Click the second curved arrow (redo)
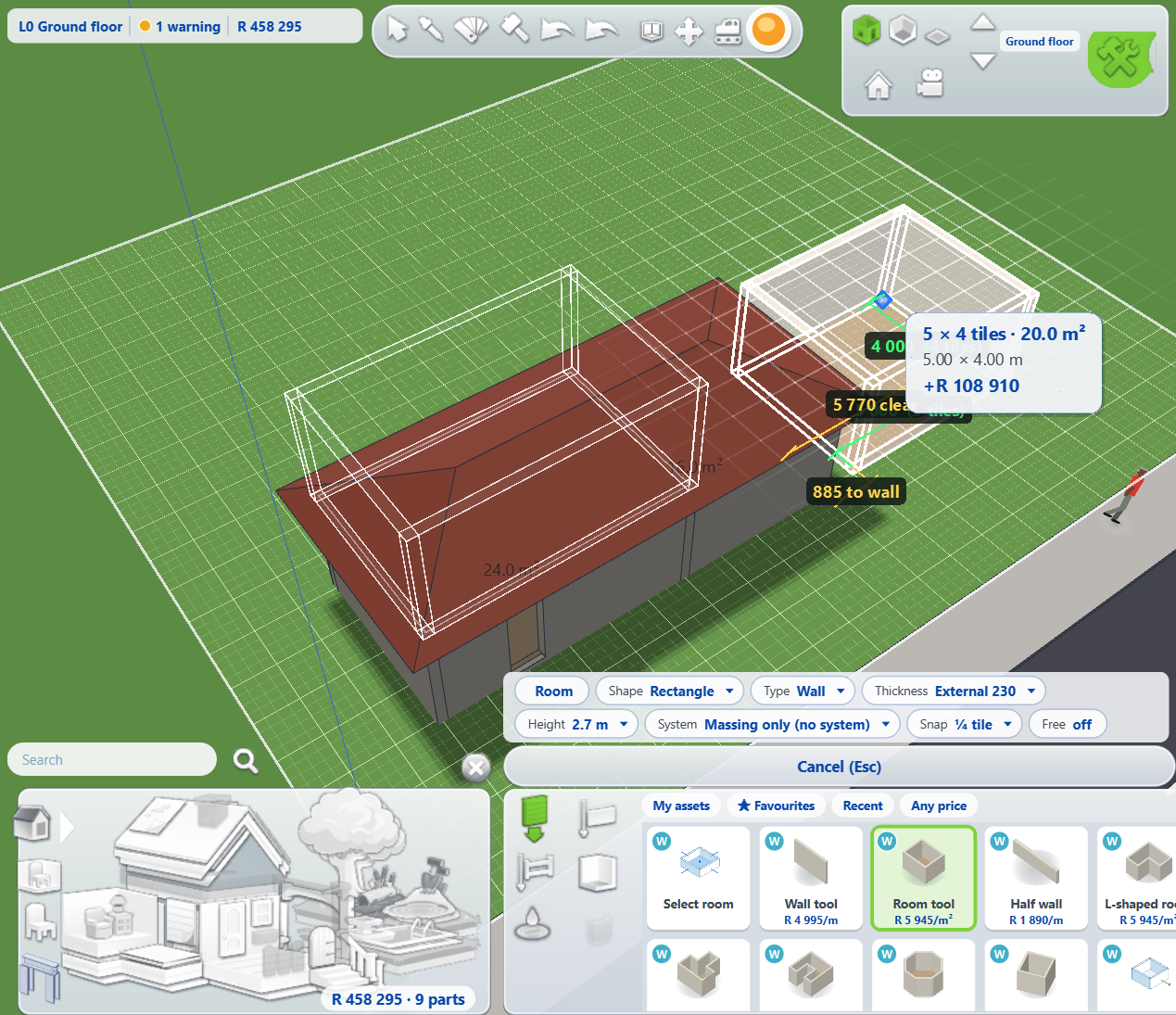Viewport: 1176px width, 1015px height. point(601,31)
